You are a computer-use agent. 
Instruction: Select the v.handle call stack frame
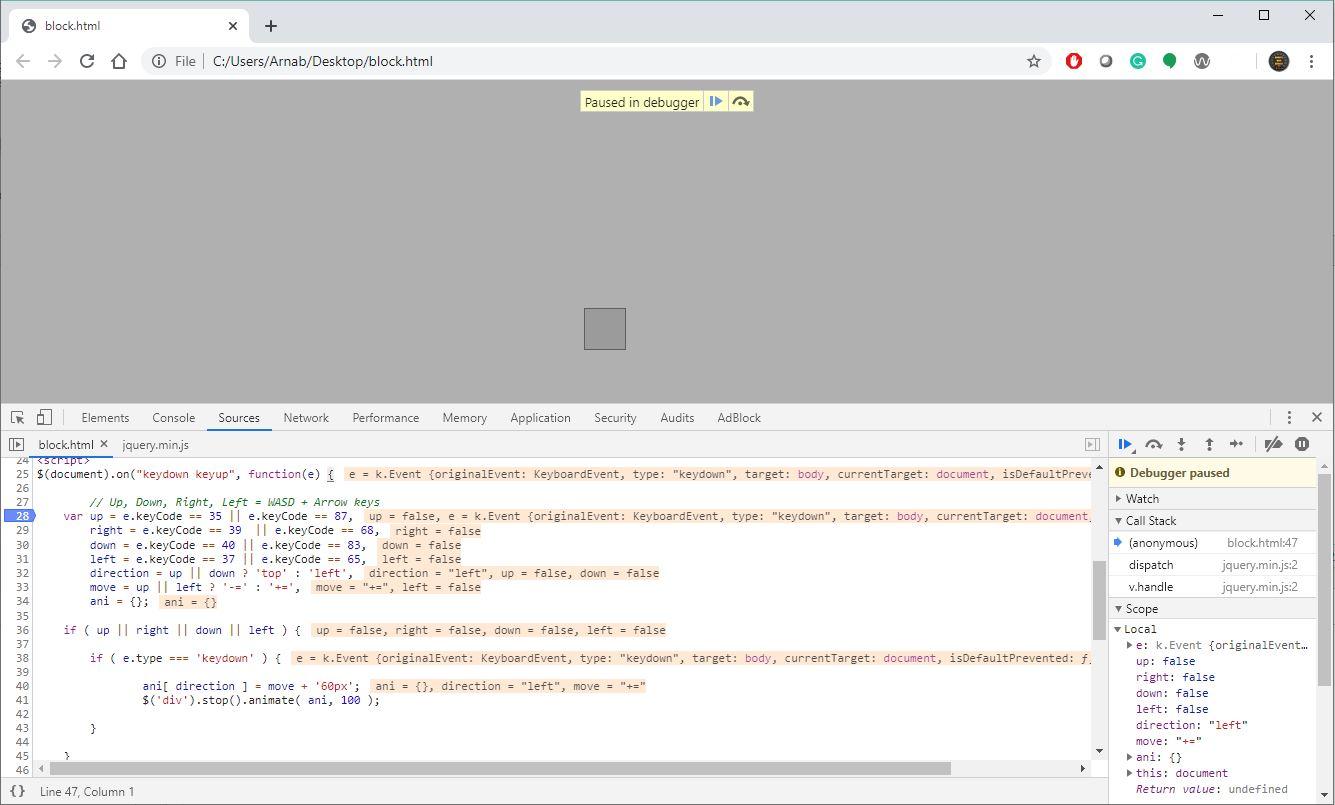pyautogui.click(x=1213, y=586)
